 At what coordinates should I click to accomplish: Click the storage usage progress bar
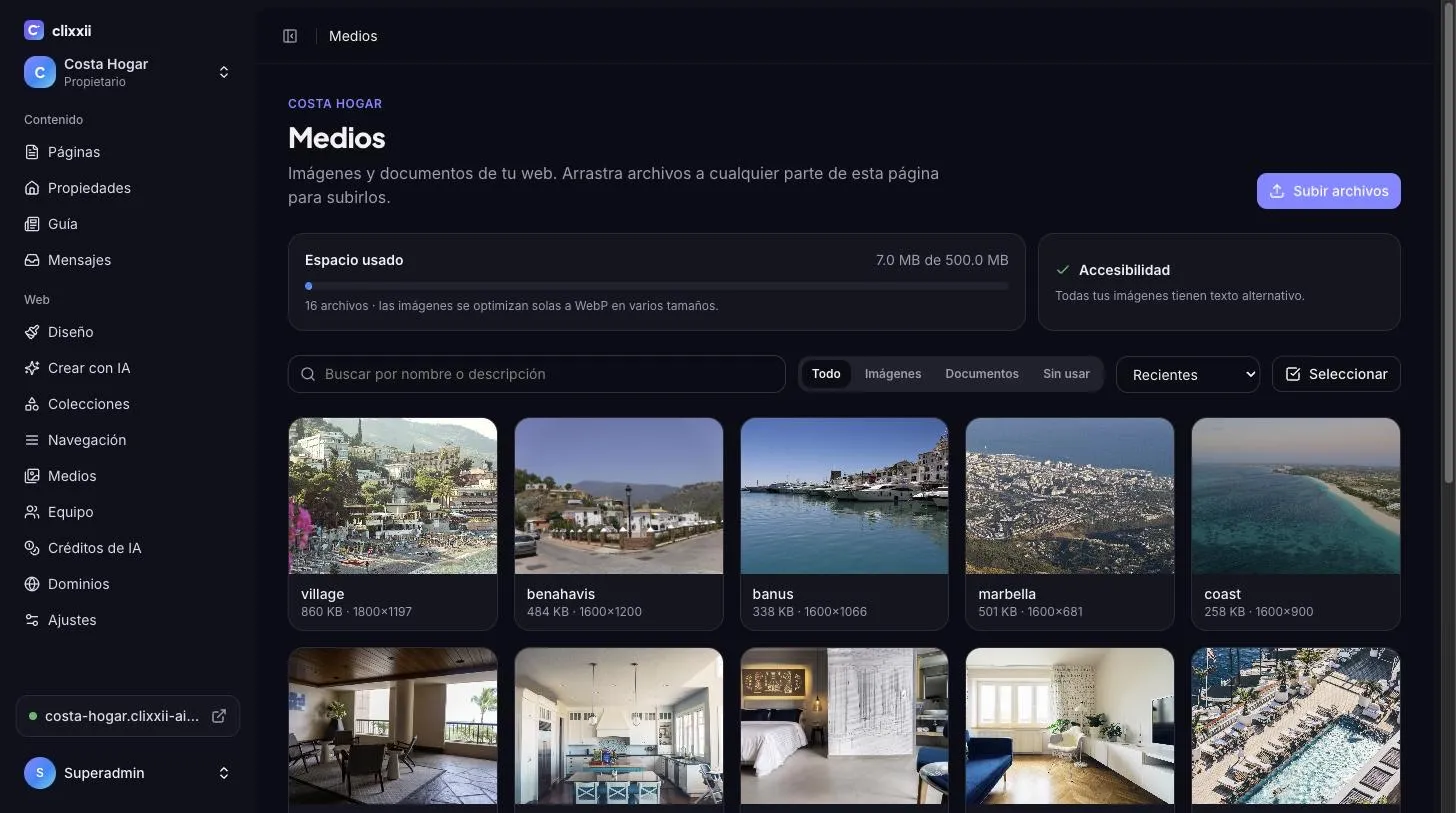click(657, 286)
